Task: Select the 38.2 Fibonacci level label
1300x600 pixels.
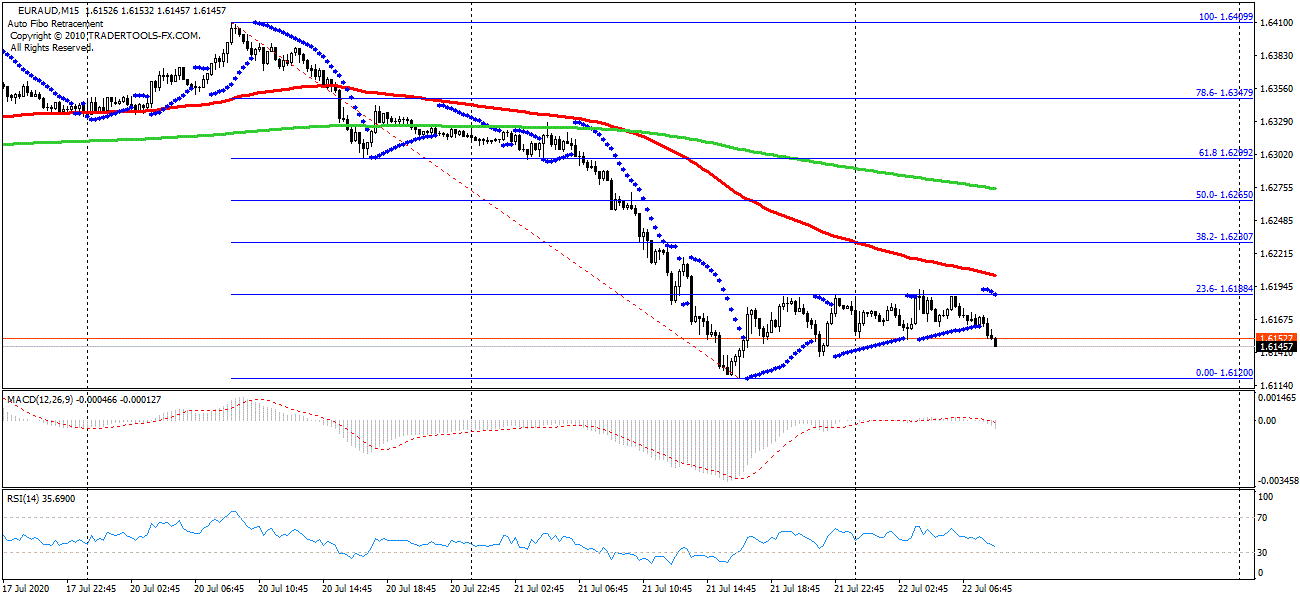Action: [1225, 237]
